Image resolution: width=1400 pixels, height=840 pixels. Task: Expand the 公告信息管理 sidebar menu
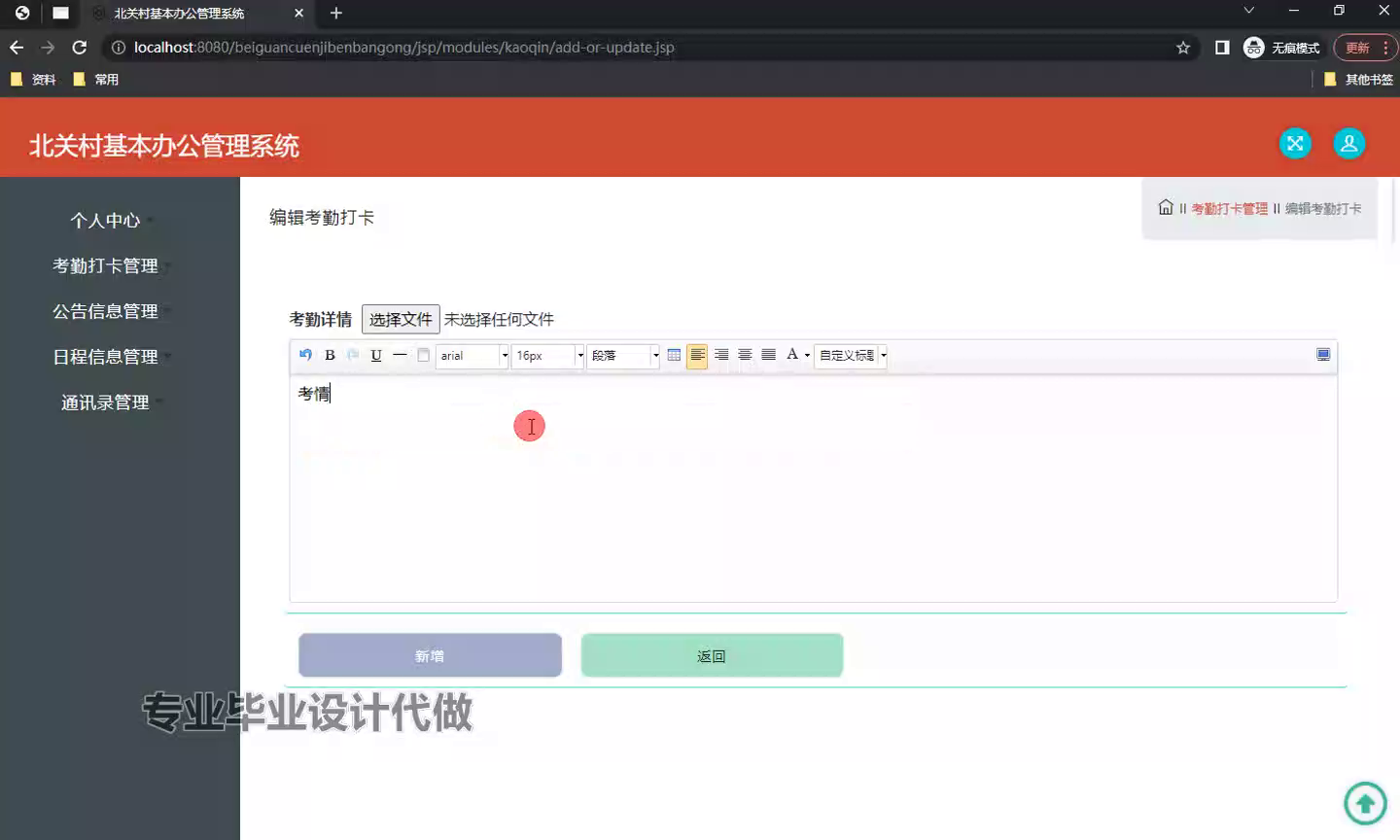105,312
